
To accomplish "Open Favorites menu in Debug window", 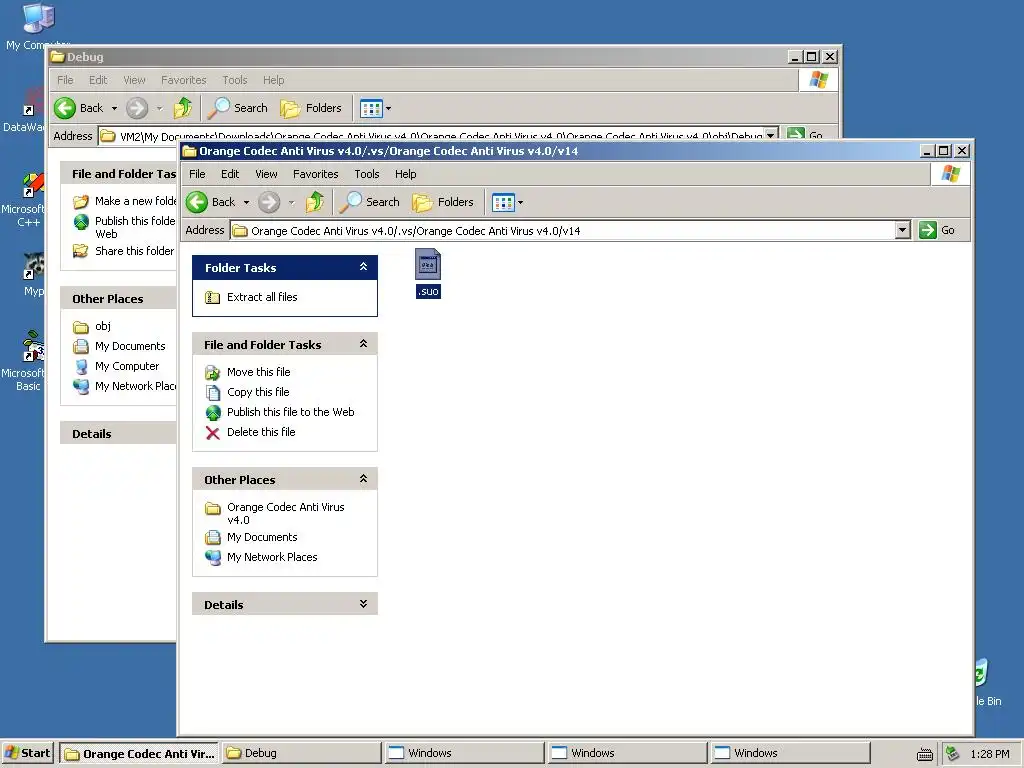I will (x=184, y=80).
